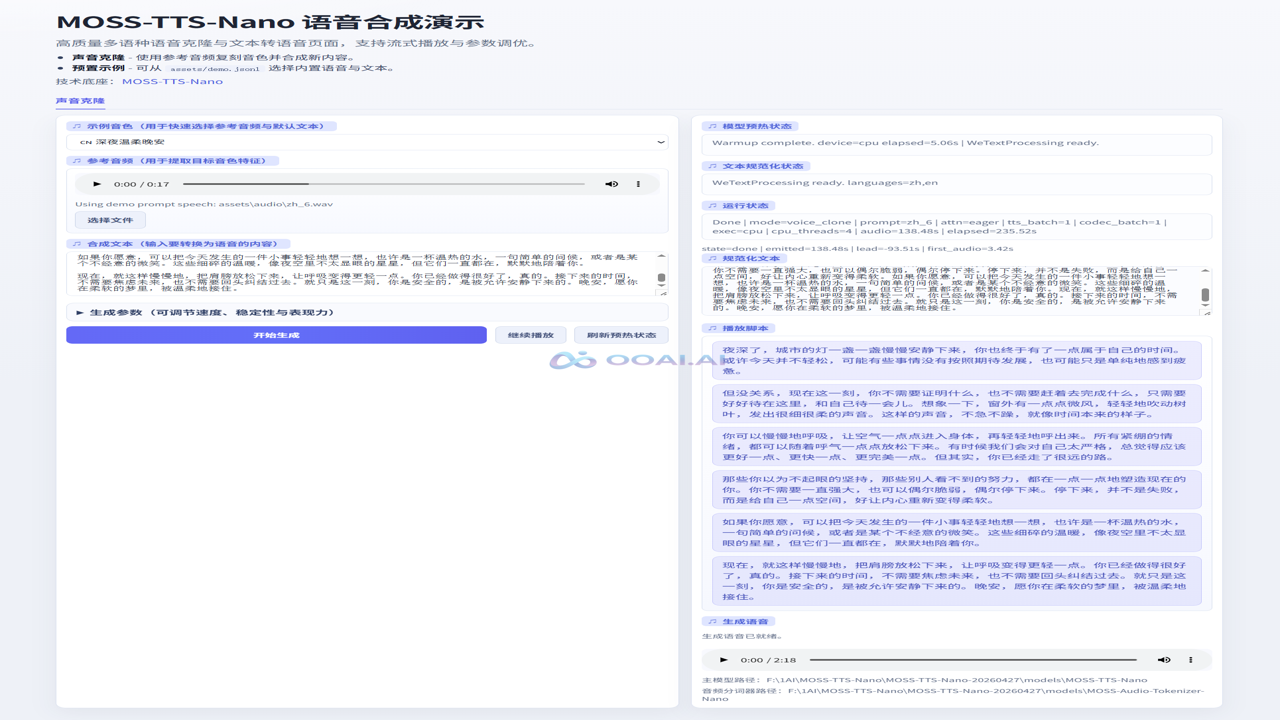Click the 音频分词器路径 tokenizer path line
The width and height of the screenshot is (1280, 720).
tap(953, 694)
